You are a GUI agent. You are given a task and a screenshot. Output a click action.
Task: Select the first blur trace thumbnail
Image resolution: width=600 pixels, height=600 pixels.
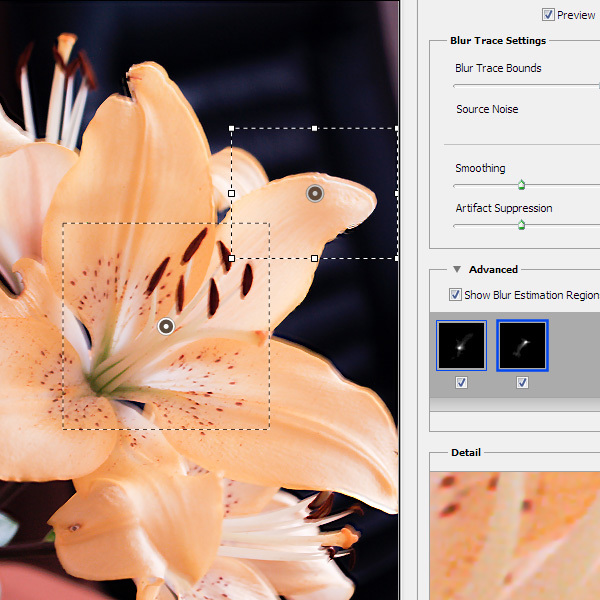(461, 346)
